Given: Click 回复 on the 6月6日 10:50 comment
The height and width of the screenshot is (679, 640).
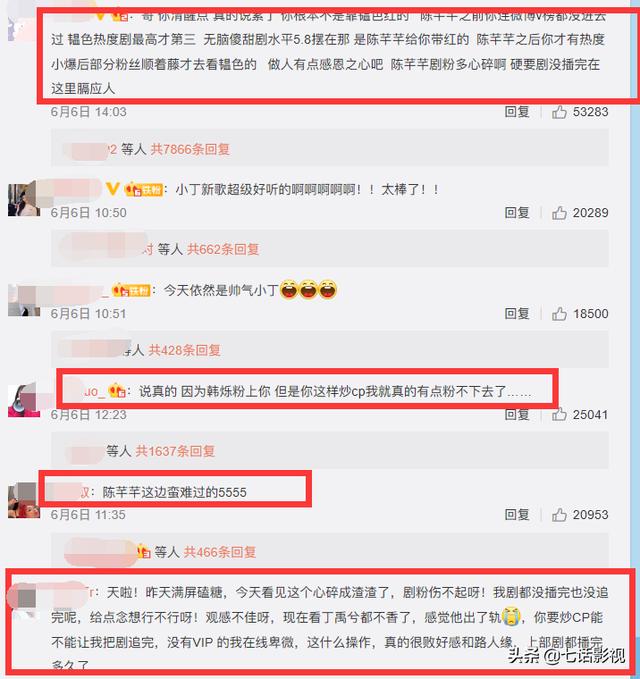Looking at the screenshot, I should coord(517,213).
